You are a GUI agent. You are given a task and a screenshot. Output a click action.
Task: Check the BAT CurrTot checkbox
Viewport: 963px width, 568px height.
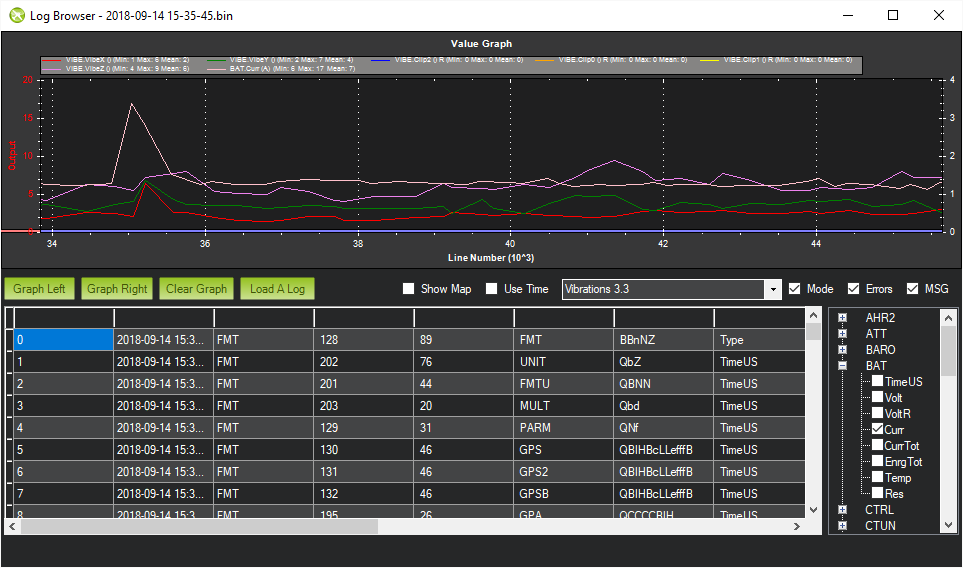click(x=878, y=445)
